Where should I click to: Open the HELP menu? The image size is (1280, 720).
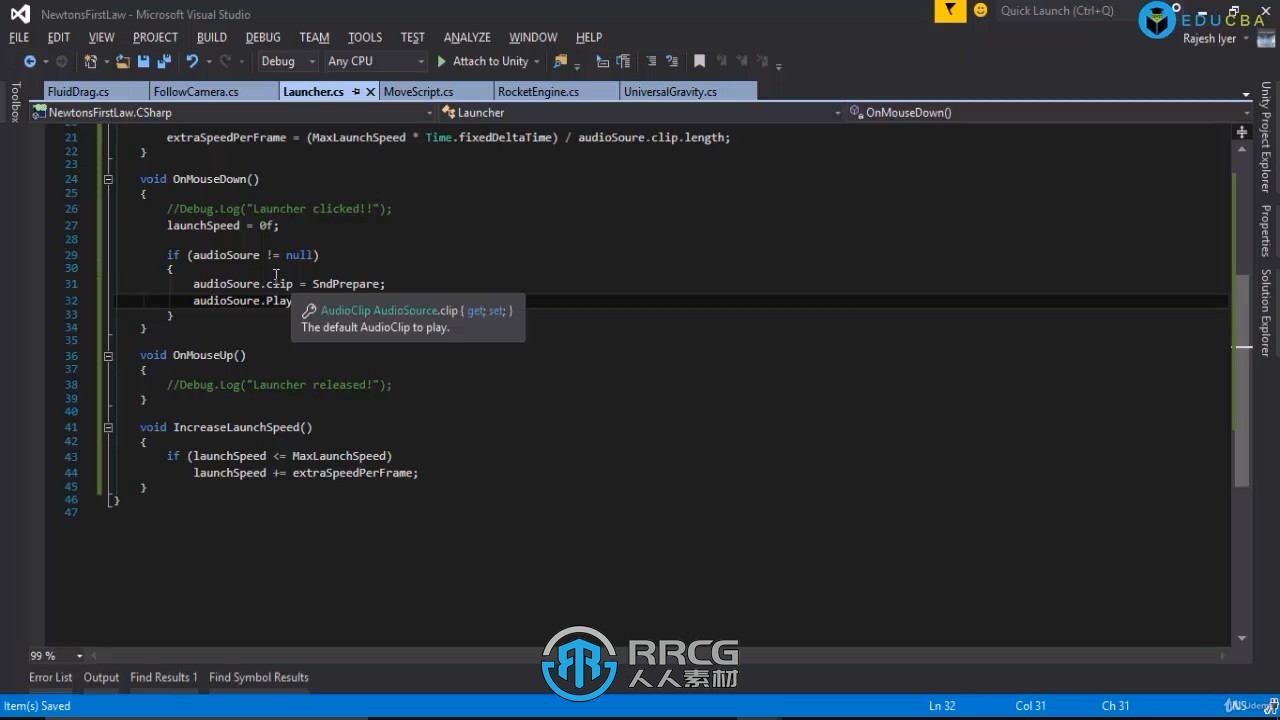pyautogui.click(x=589, y=37)
